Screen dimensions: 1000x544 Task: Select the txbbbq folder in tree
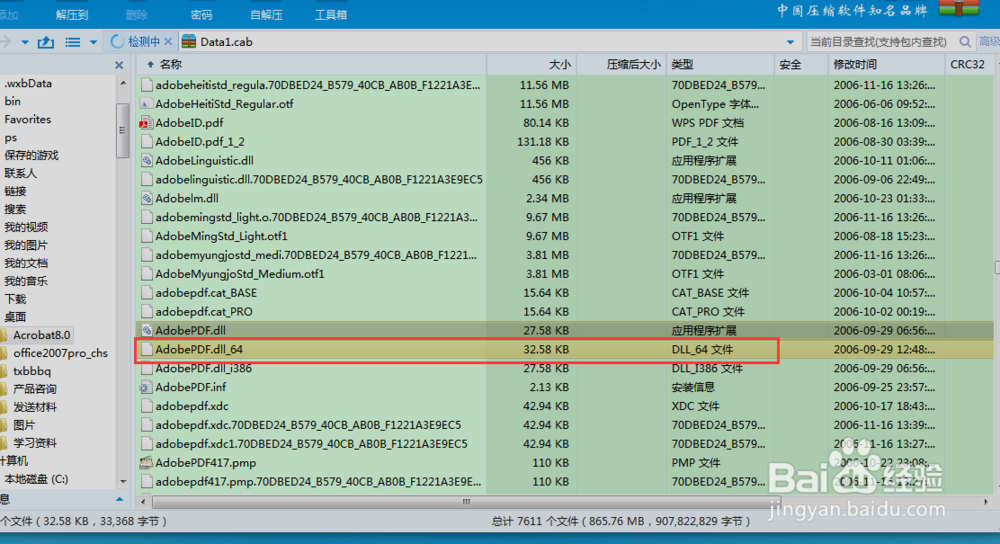32,371
